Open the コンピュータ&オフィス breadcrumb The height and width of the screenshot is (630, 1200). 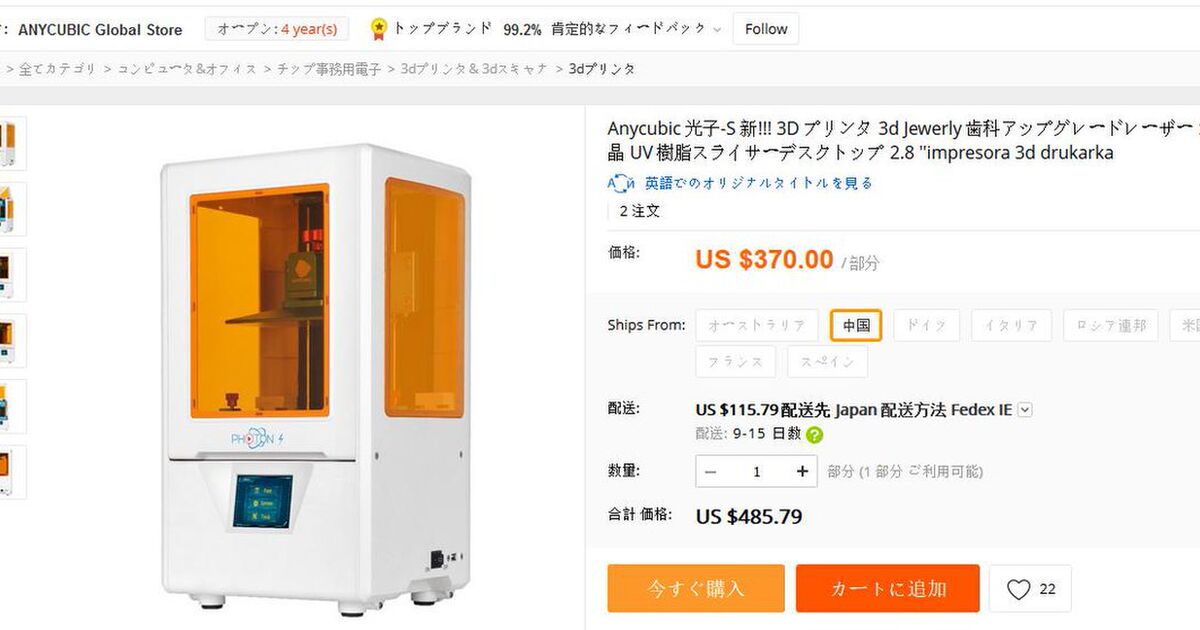tap(187, 69)
